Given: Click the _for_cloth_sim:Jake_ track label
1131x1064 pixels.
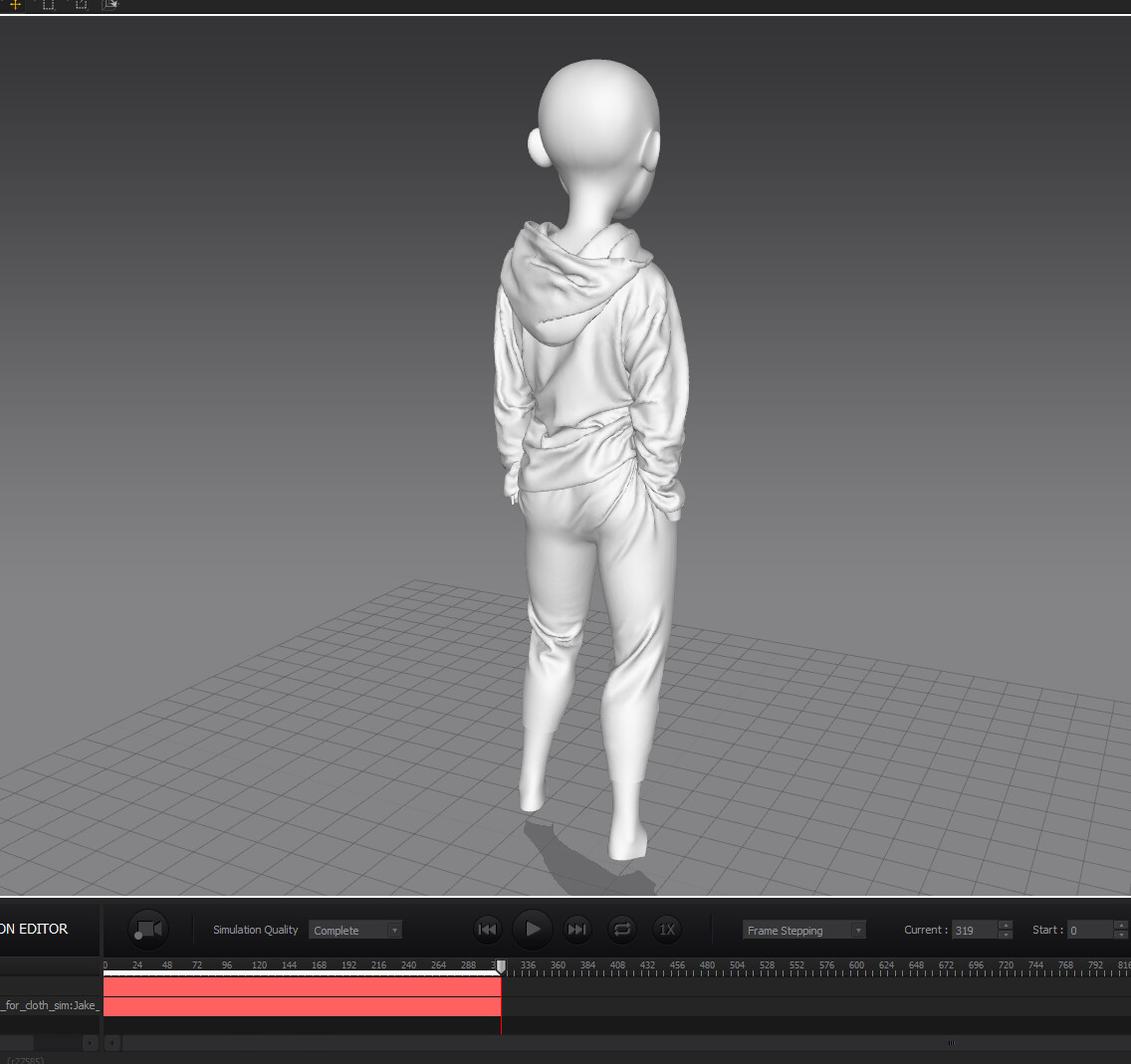Looking at the screenshot, I should coord(51,1005).
